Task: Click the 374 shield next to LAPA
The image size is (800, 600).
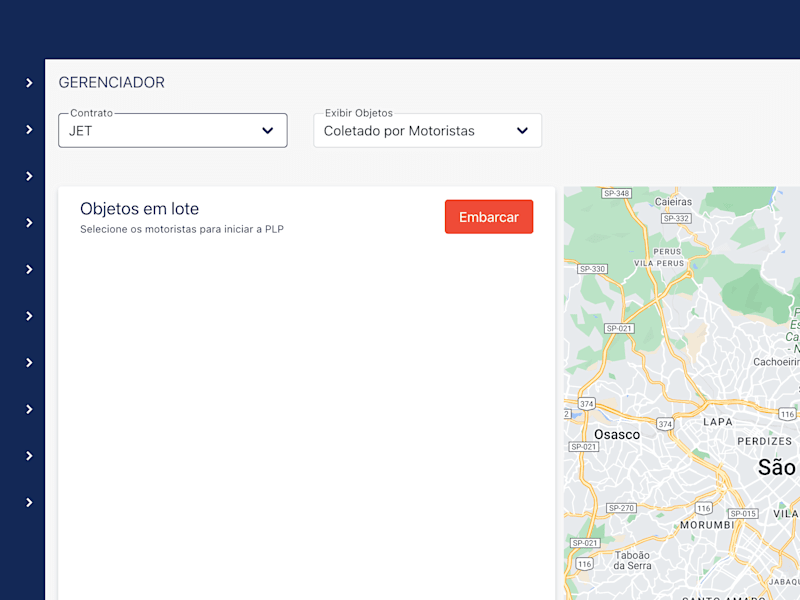Action: click(x=665, y=424)
